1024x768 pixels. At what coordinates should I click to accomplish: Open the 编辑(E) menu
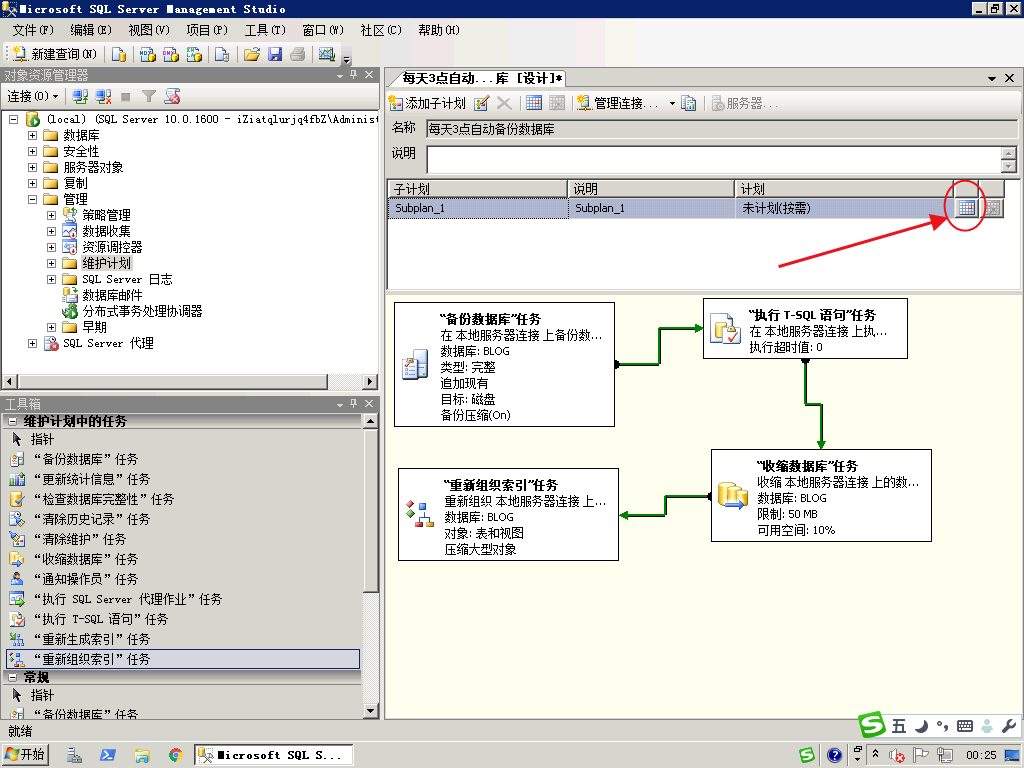pyautogui.click(x=91, y=30)
